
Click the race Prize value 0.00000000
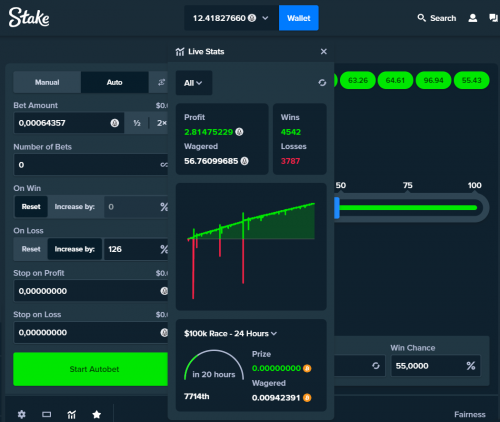click(x=276, y=368)
